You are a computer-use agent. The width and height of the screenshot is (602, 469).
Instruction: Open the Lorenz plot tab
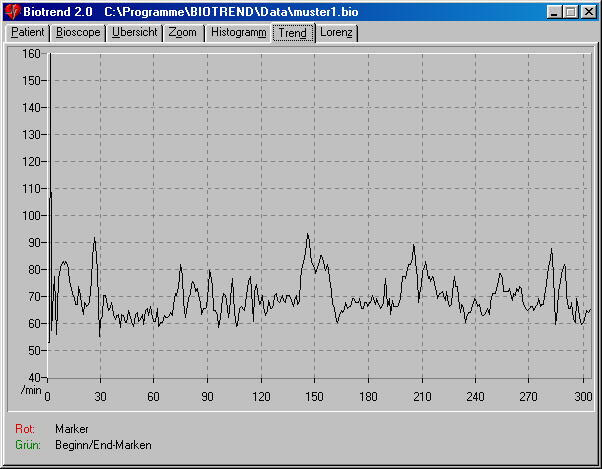337,33
